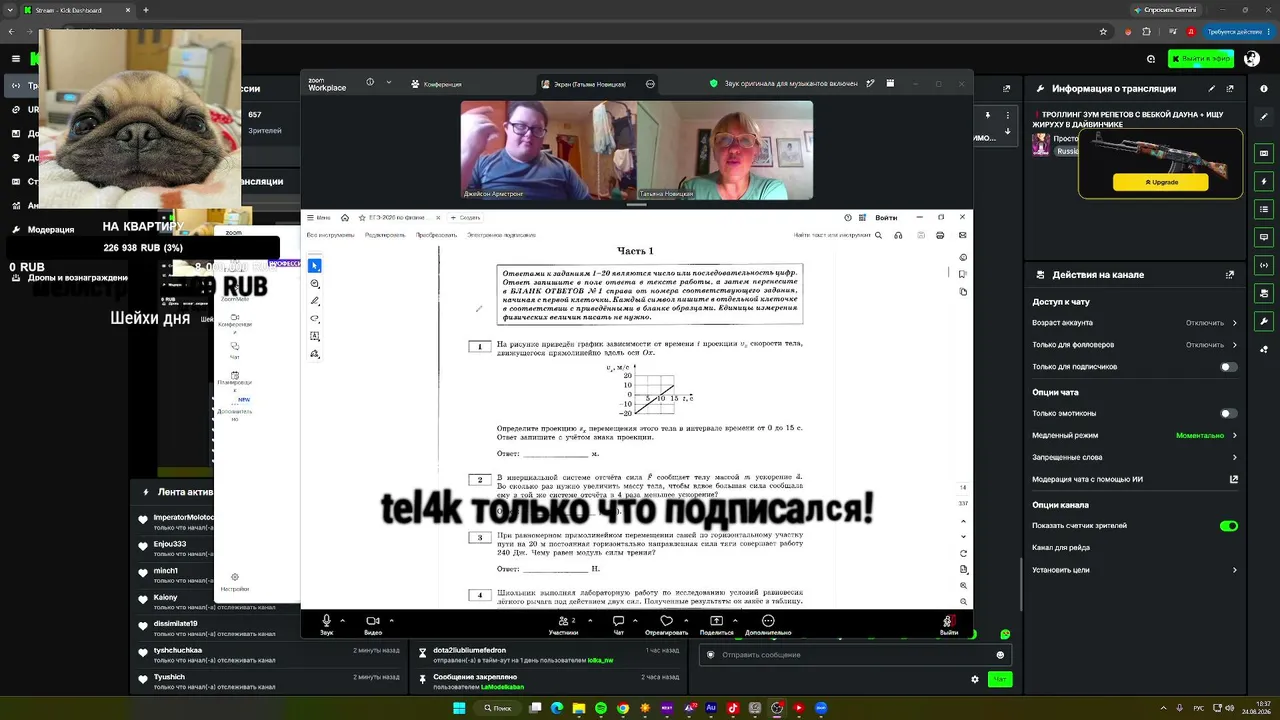Click Создать in the PDF tab bar
The height and width of the screenshot is (720, 1280).
point(466,217)
